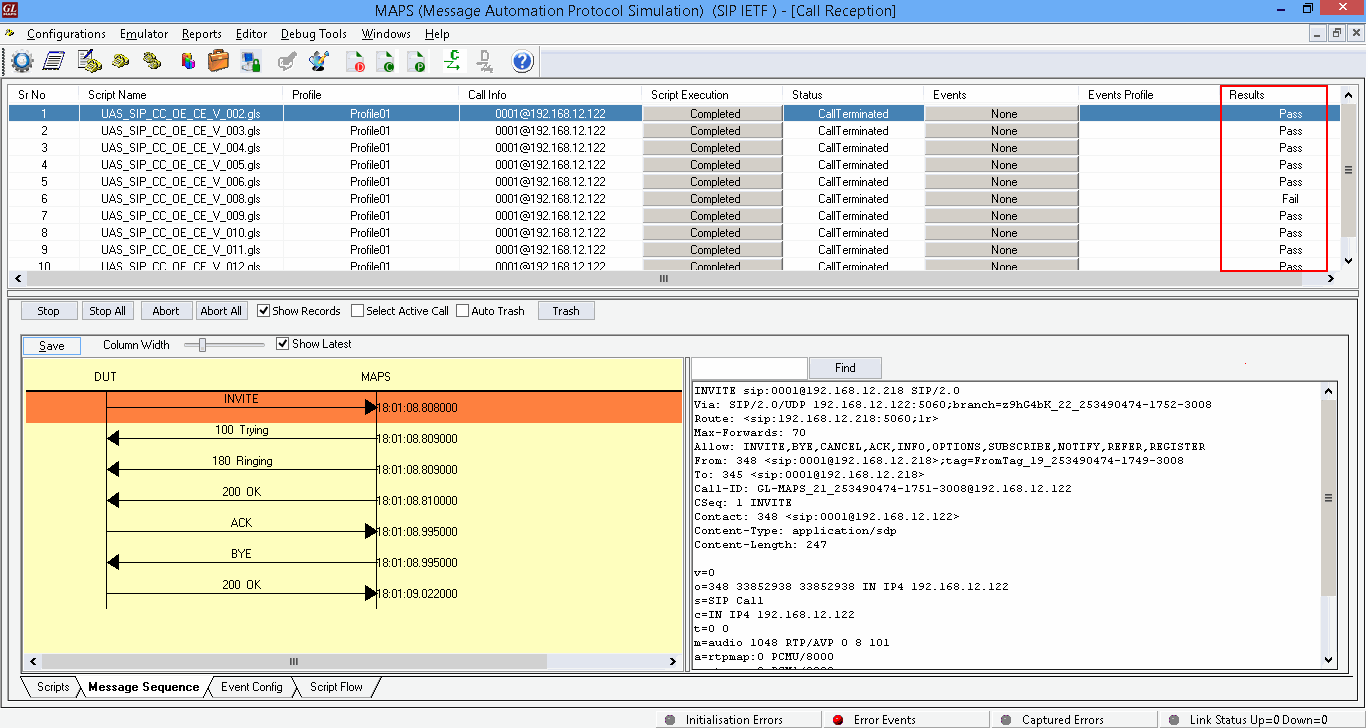Click the Save button
1368x728 pixels.
[x=52, y=346]
